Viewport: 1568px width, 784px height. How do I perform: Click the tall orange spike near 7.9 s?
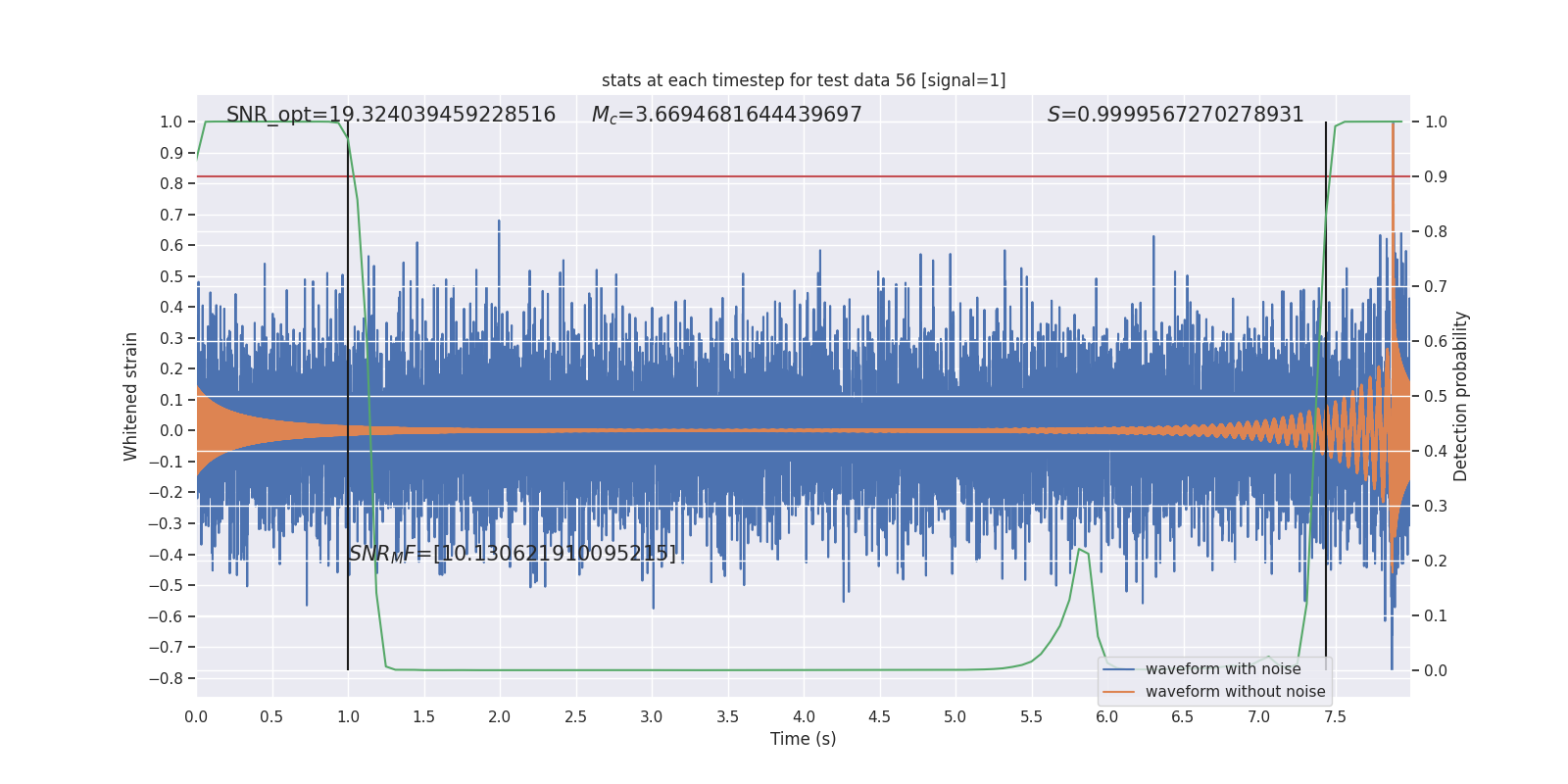coord(1393,196)
